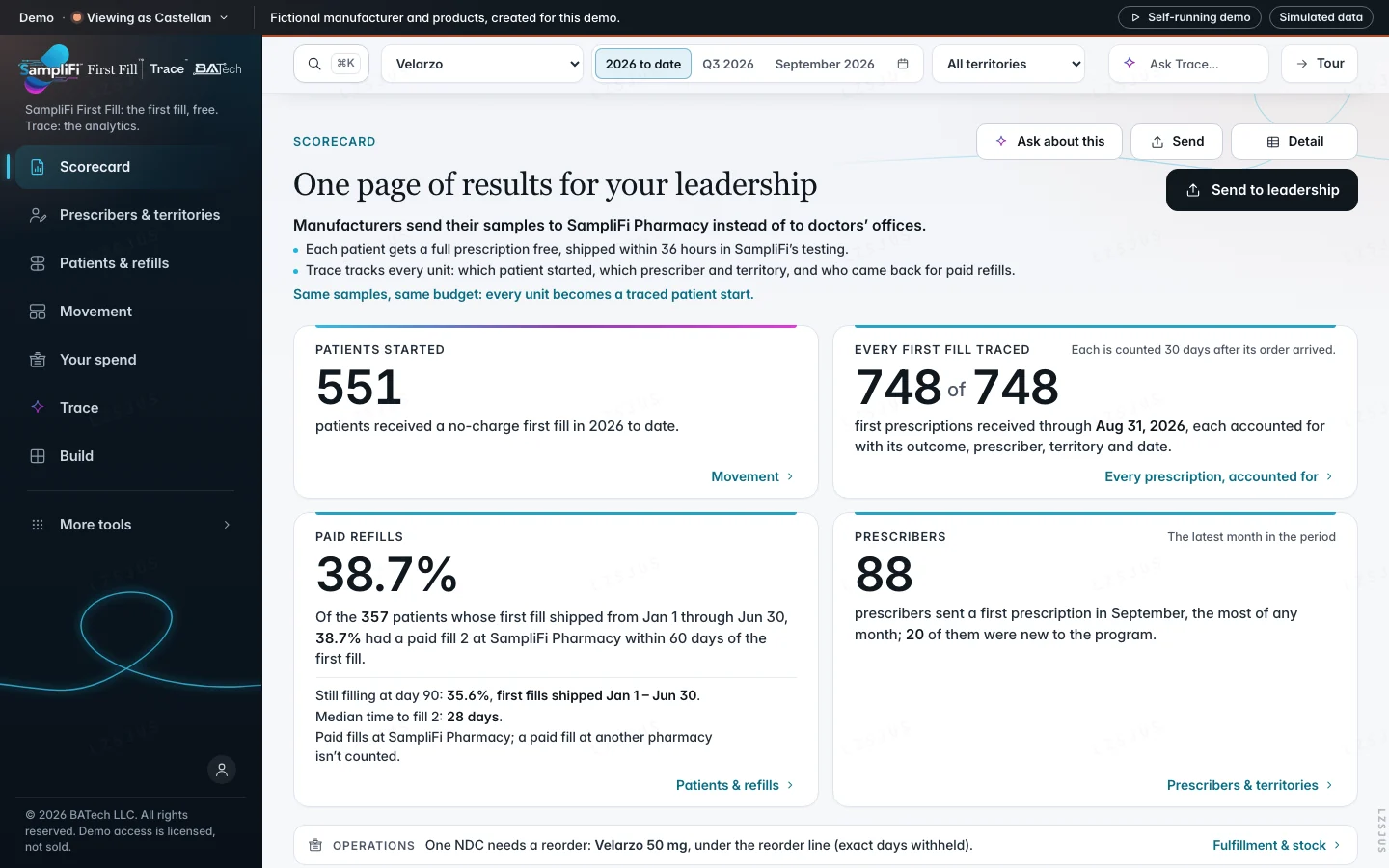Start the Tour

click(1320, 64)
